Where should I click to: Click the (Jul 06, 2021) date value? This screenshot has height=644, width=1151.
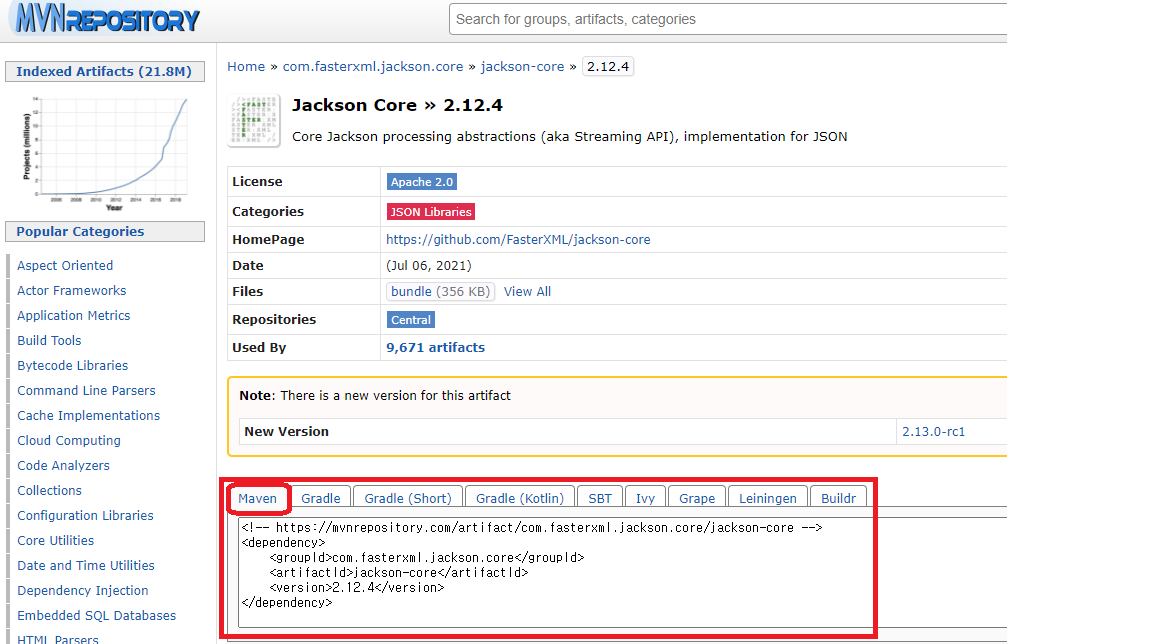coord(429,266)
